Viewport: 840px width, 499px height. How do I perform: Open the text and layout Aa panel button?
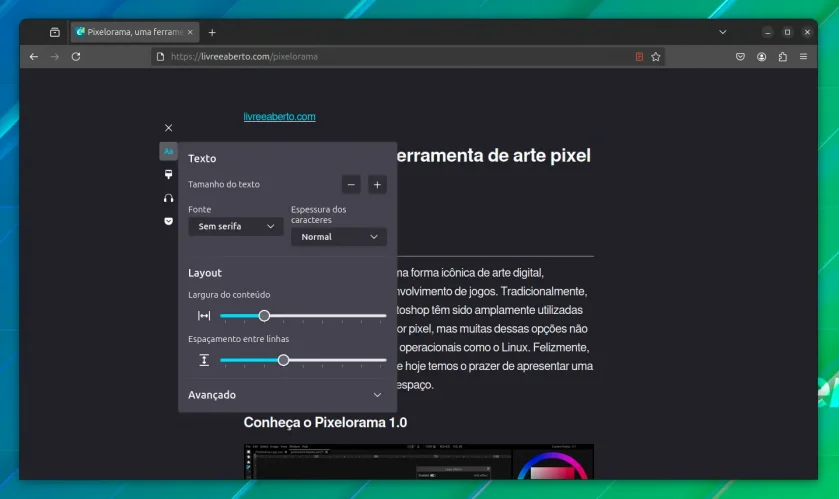click(168, 151)
